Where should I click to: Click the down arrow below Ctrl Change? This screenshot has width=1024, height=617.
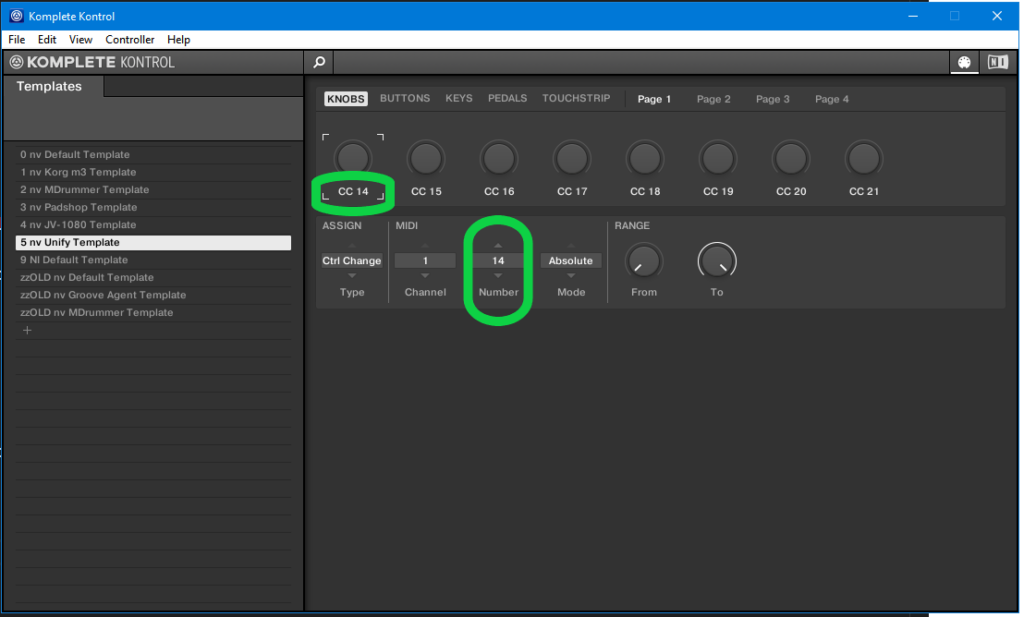tap(352, 276)
